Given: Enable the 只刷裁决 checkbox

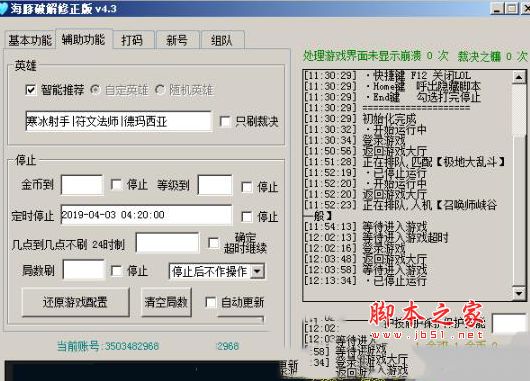Looking at the screenshot, I should click(225, 121).
